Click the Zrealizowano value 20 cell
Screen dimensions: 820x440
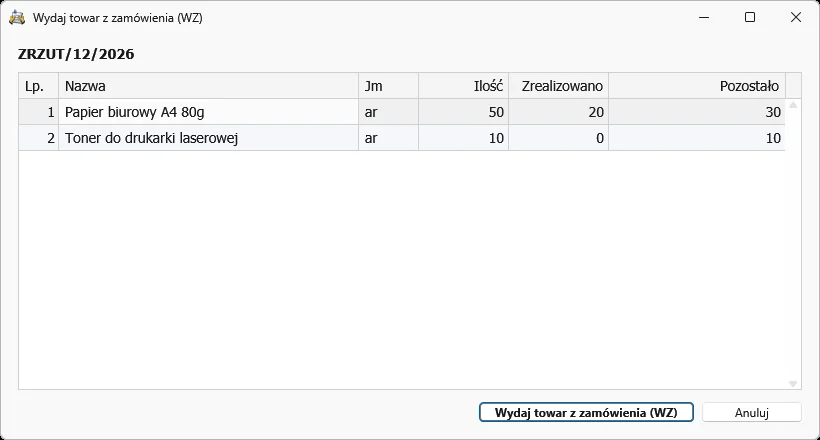[559, 112]
